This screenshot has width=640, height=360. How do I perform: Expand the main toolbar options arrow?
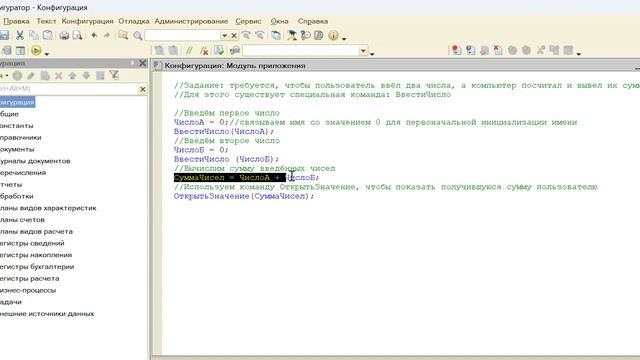(344, 38)
